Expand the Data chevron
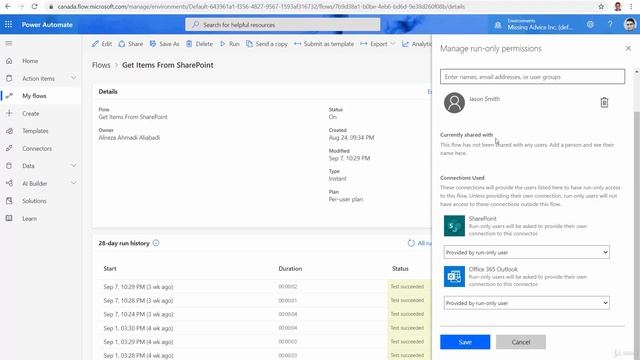The width and height of the screenshot is (640, 360). pyautogui.click(x=73, y=165)
